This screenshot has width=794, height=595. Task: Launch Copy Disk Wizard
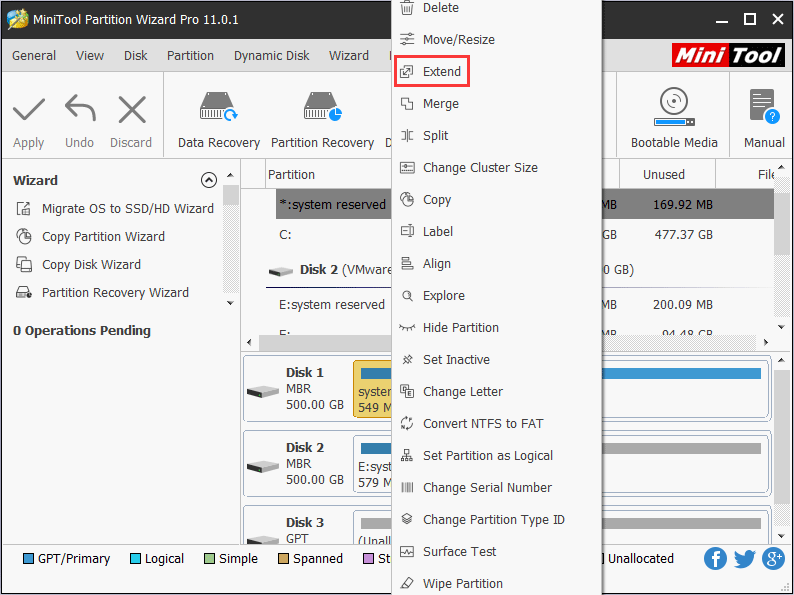tap(91, 265)
